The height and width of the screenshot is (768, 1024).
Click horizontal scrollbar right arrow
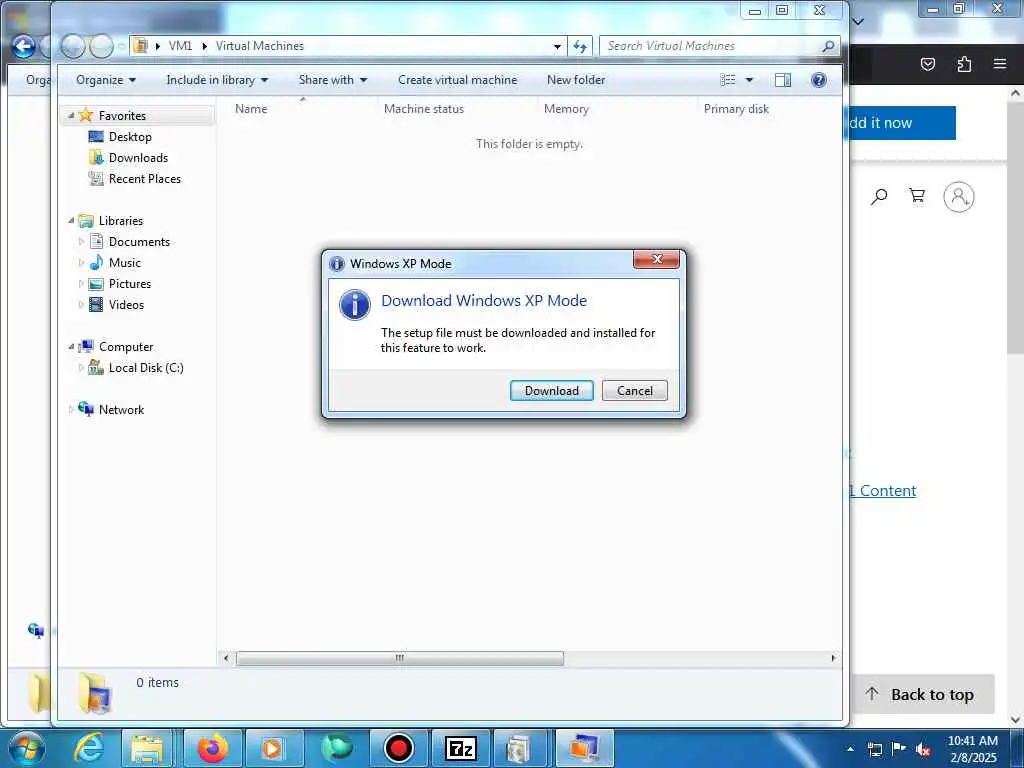pyautogui.click(x=833, y=658)
